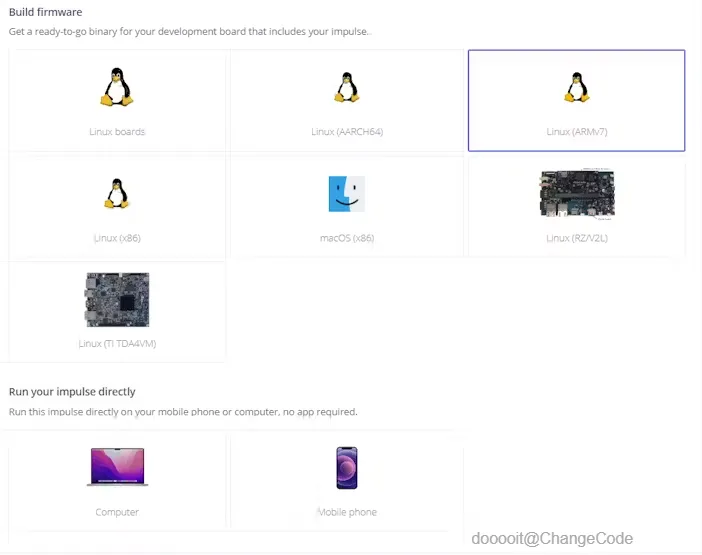The image size is (702, 555).
Task: Click the "Linux (AARCH64)" label
Action: (x=347, y=132)
